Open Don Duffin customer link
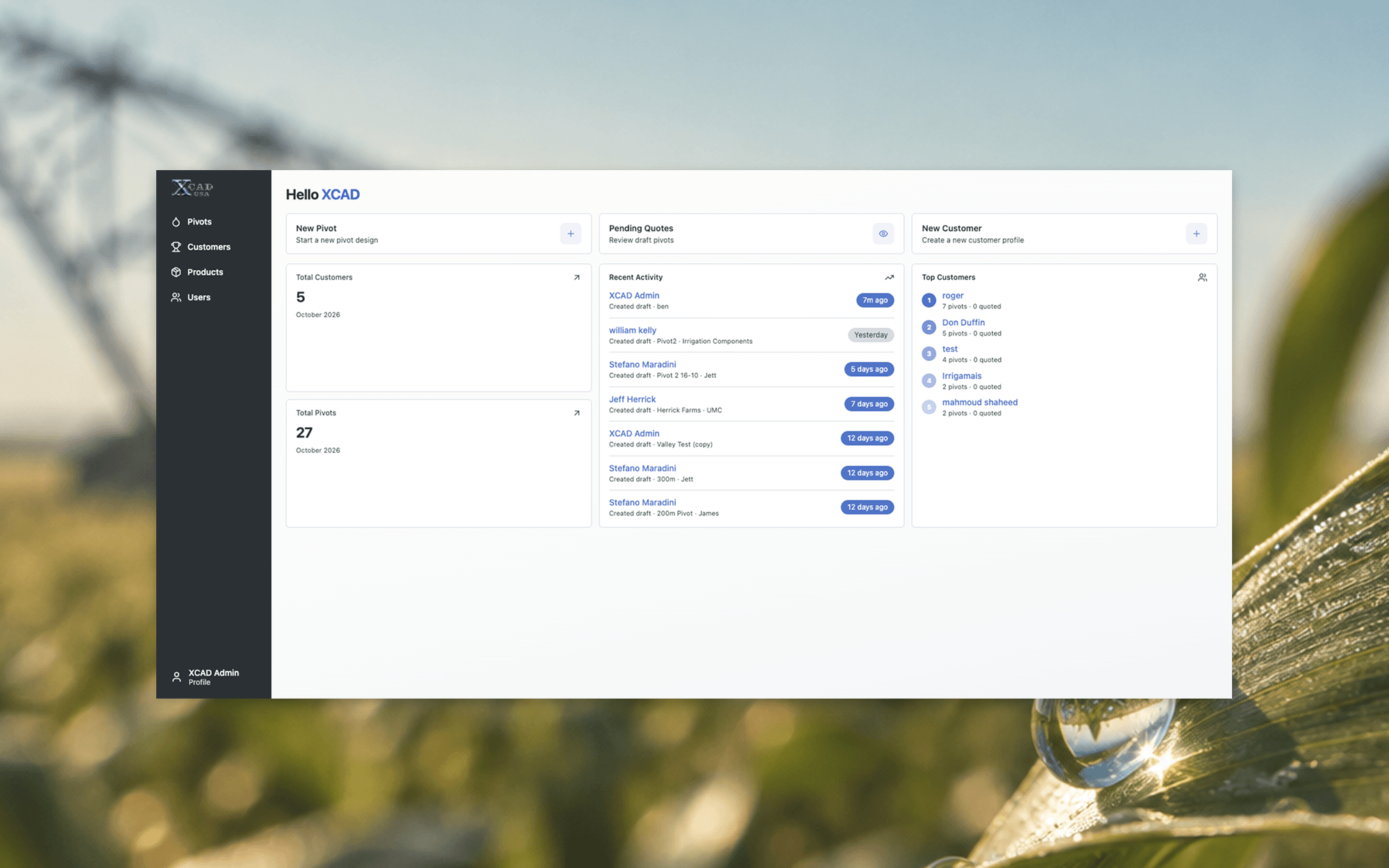 coord(963,323)
